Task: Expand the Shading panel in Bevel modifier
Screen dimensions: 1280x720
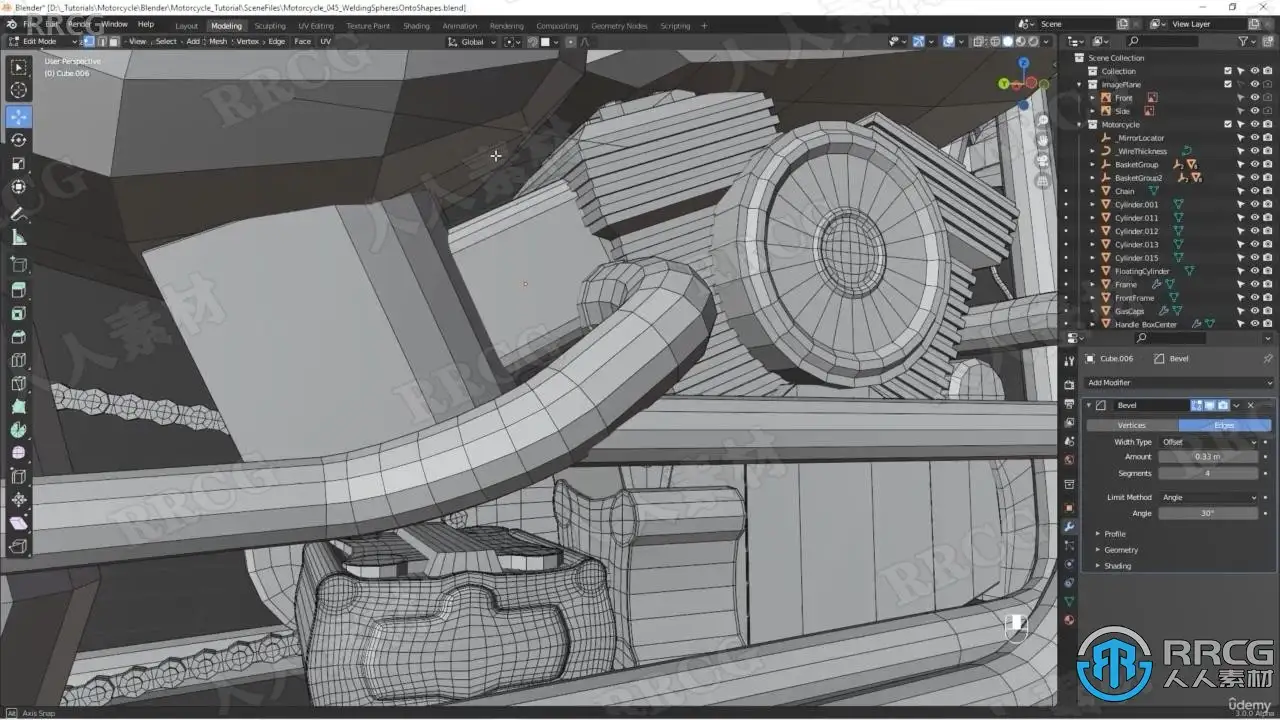Action: pyautogui.click(x=1117, y=566)
